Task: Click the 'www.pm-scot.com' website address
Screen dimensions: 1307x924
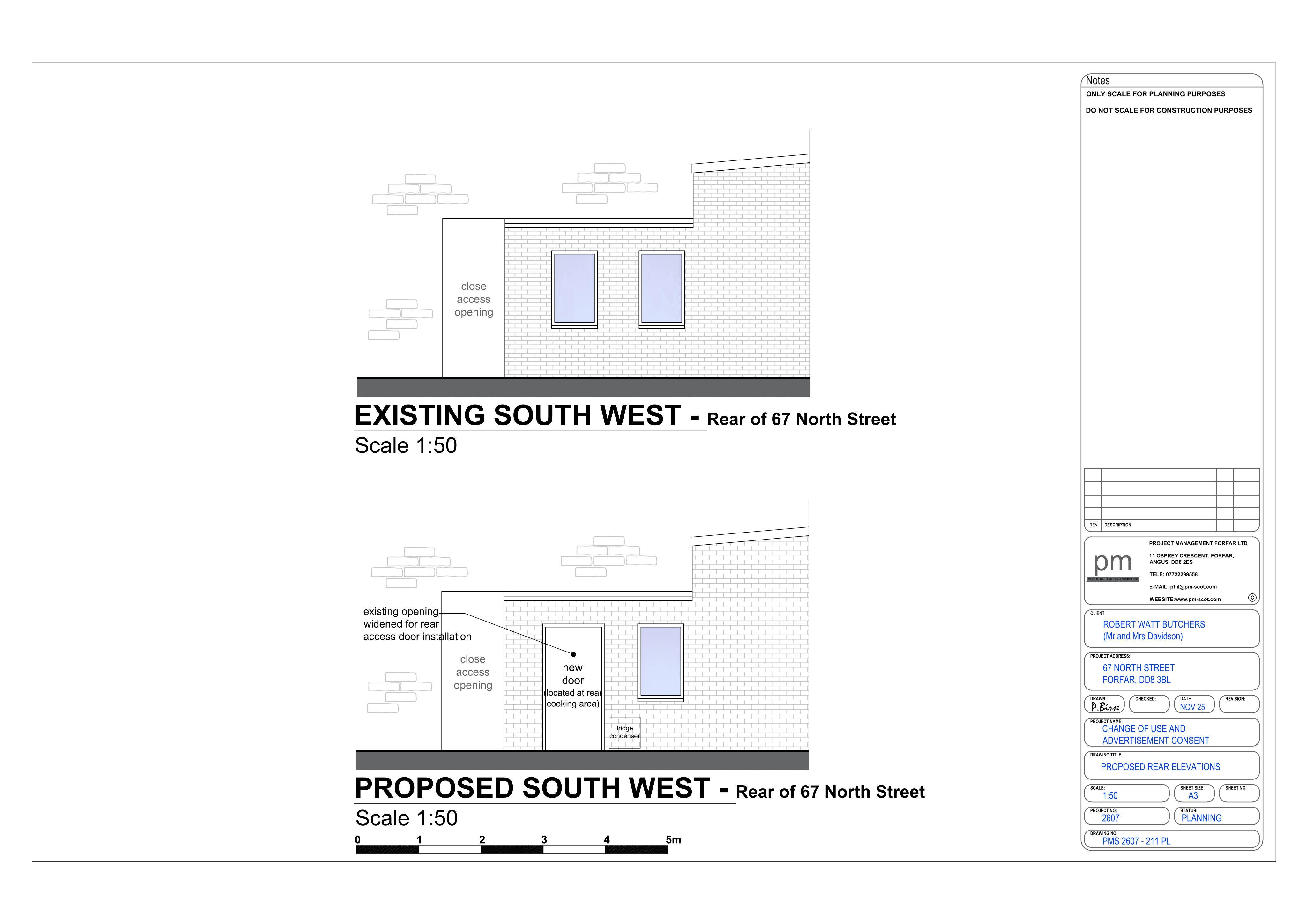Action: click(x=1197, y=600)
